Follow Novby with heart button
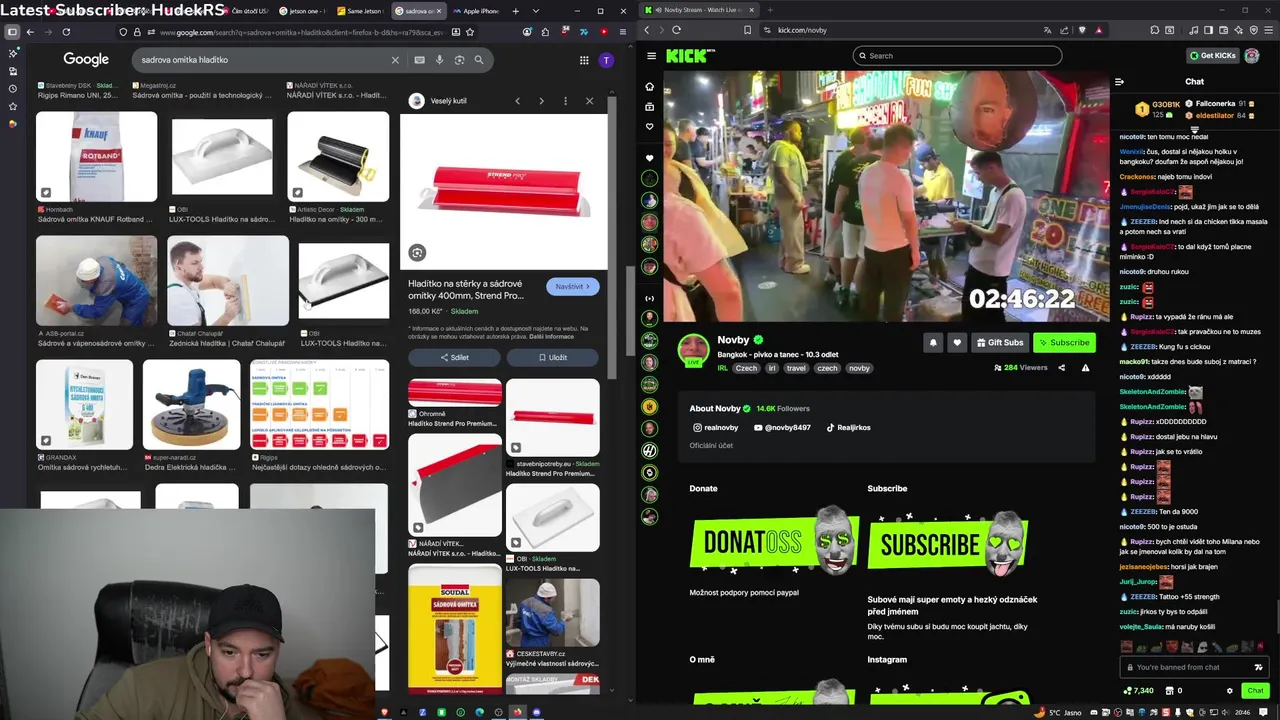 pyautogui.click(x=957, y=342)
